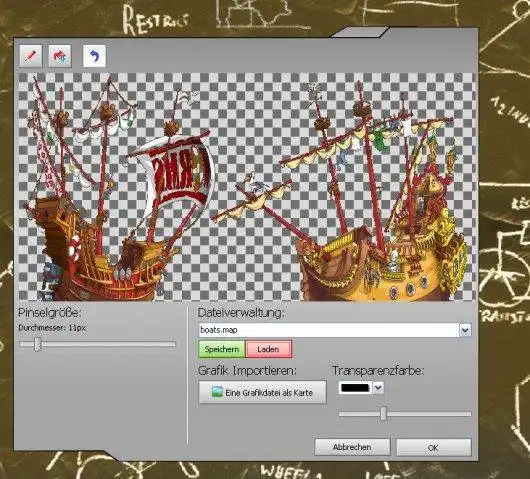Select the red pencil draw tool
The image size is (530, 479).
click(x=31, y=56)
